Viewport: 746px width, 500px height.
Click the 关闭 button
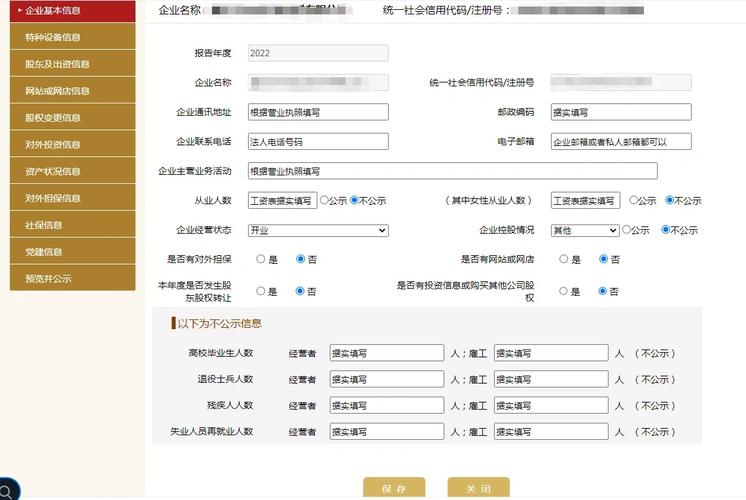coord(478,488)
